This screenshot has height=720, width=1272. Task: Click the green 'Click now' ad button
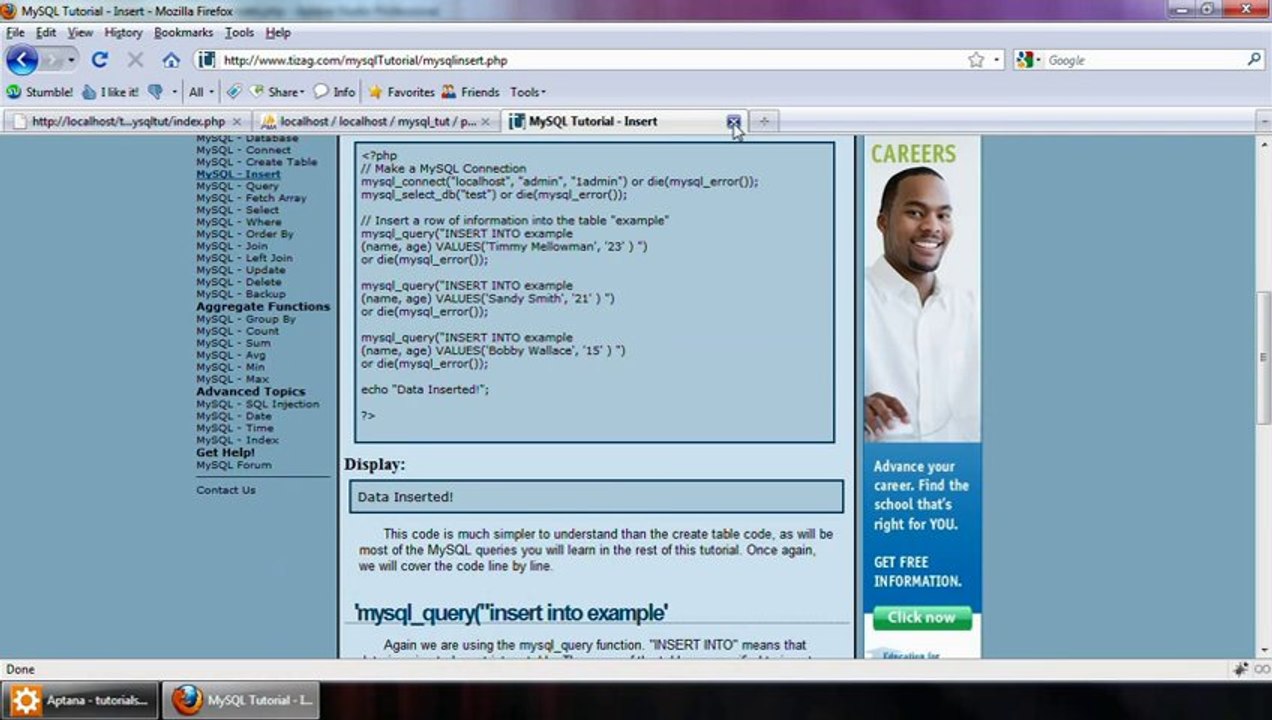(x=922, y=617)
